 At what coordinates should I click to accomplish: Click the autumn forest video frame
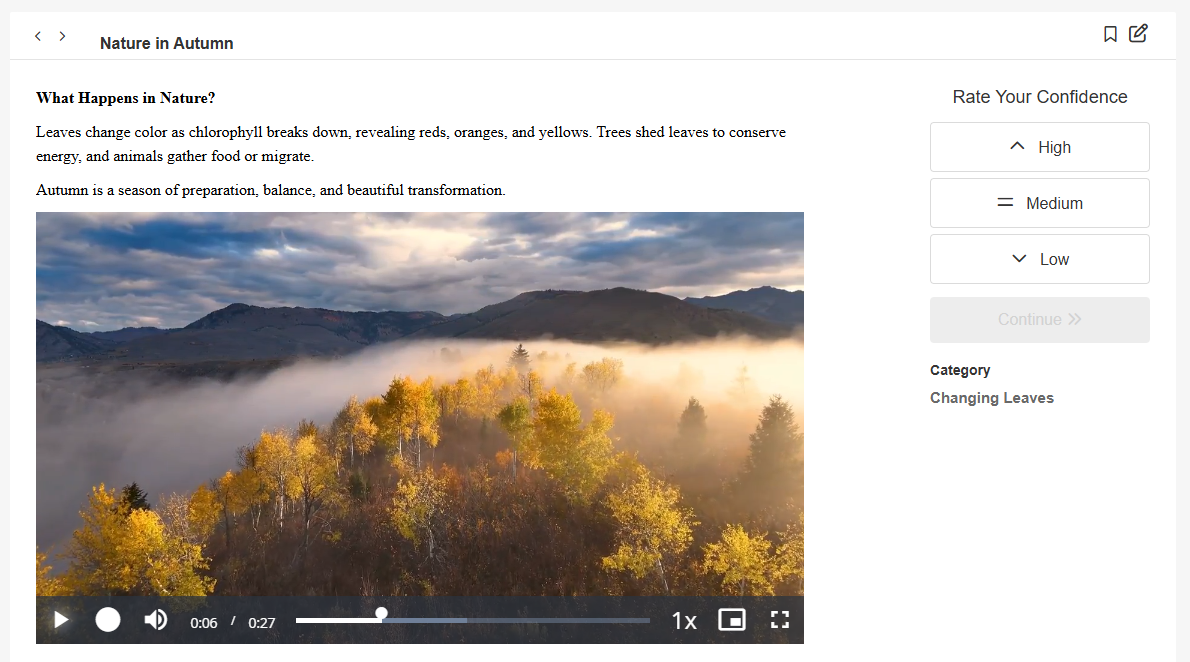[x=420, y=404]
